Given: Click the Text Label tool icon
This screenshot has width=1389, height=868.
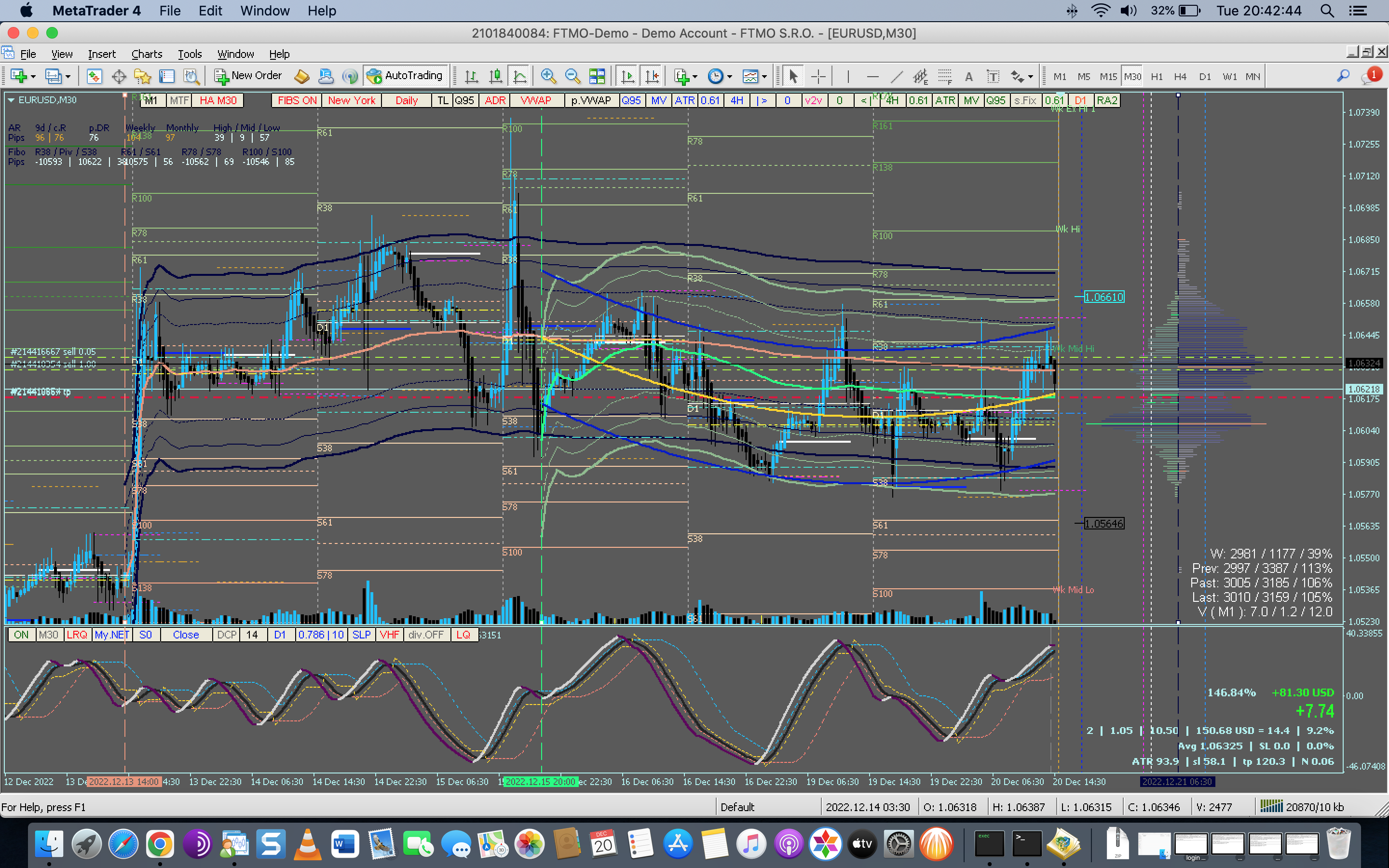Looking at the screenshot, I should [x=993, y=76].
